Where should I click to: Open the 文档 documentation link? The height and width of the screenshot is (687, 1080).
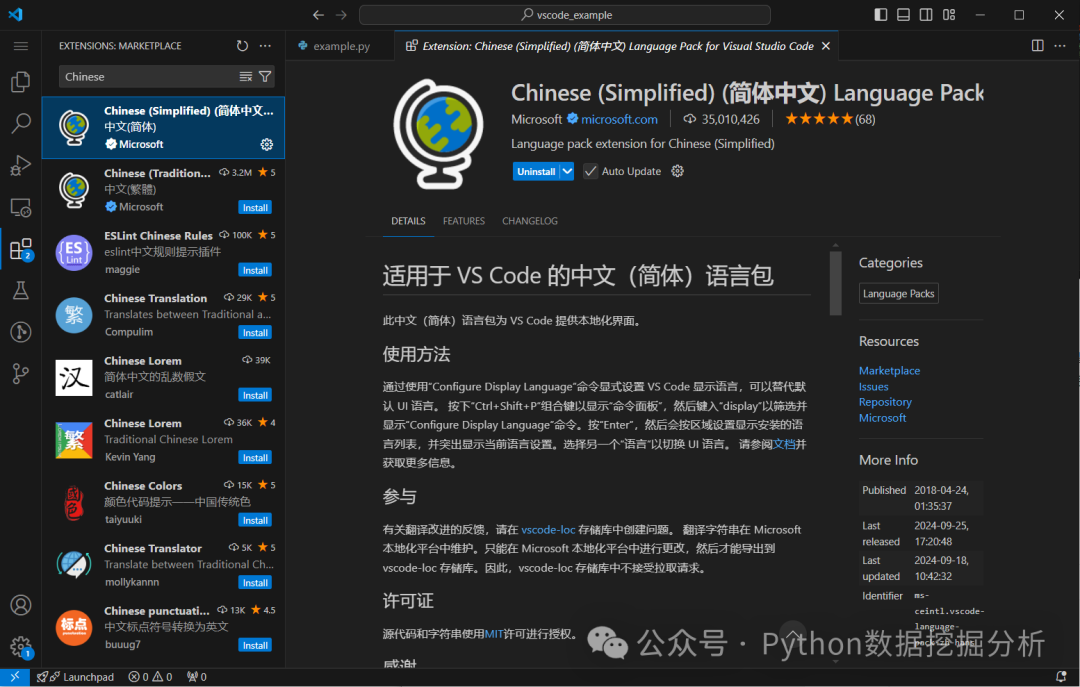point(784,444)
